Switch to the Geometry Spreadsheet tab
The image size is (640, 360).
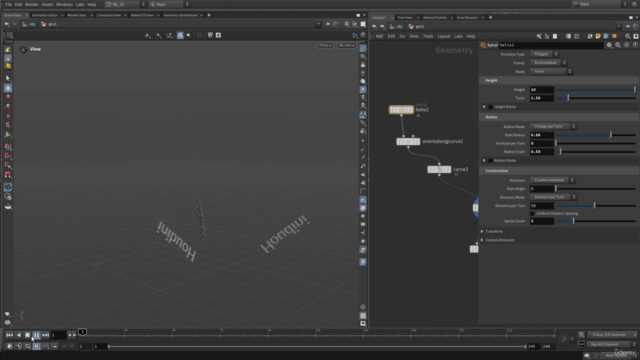point(180,15)
